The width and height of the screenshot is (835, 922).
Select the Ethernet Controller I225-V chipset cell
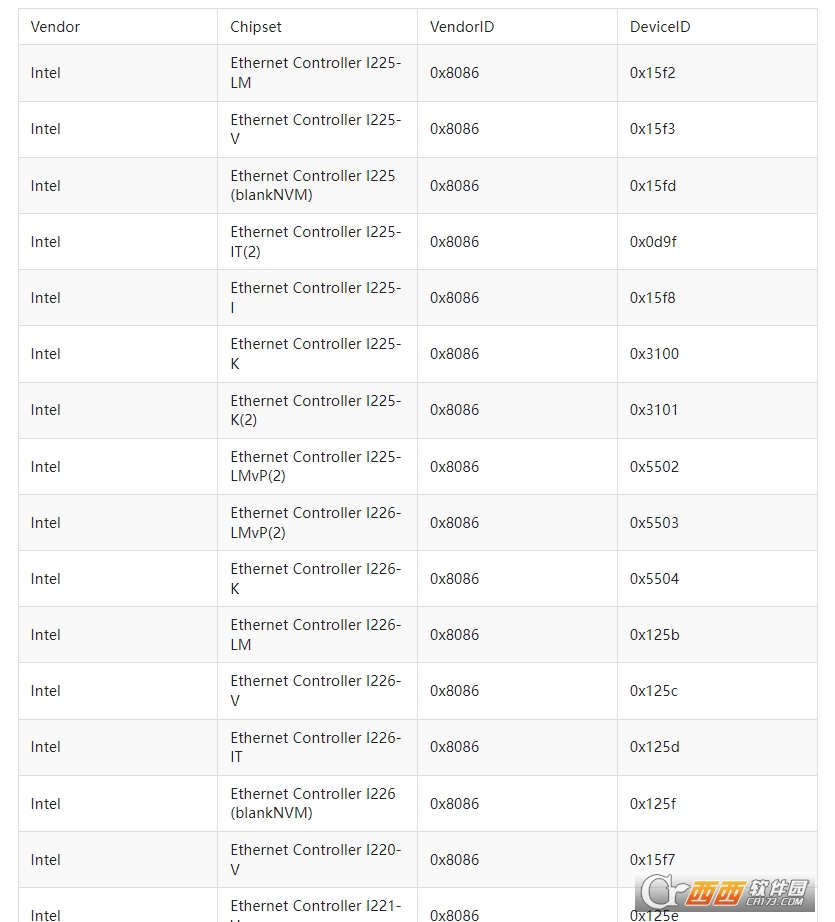(315, 129)
